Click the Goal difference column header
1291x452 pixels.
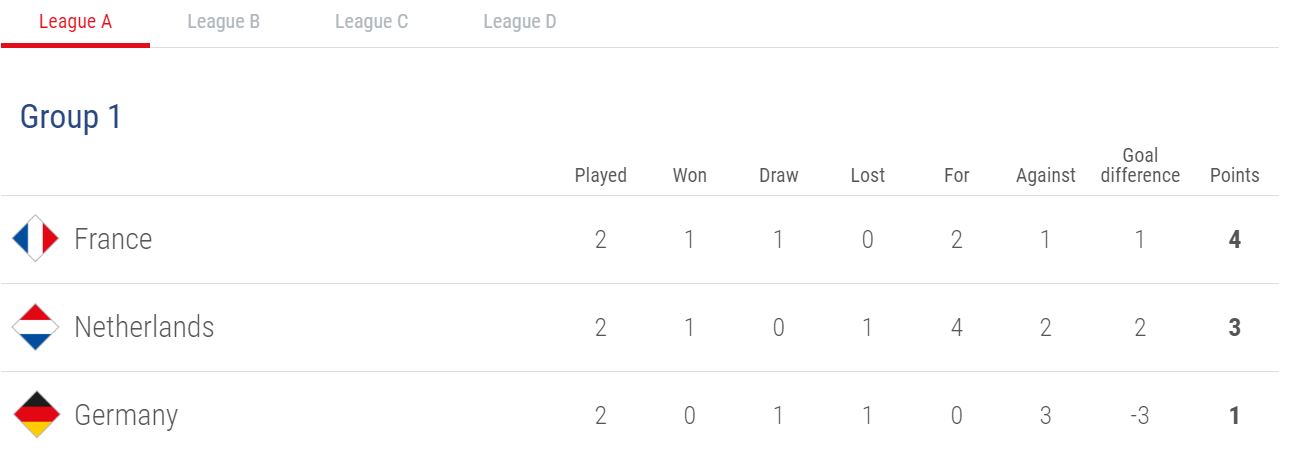click(x=1140, y=165)
